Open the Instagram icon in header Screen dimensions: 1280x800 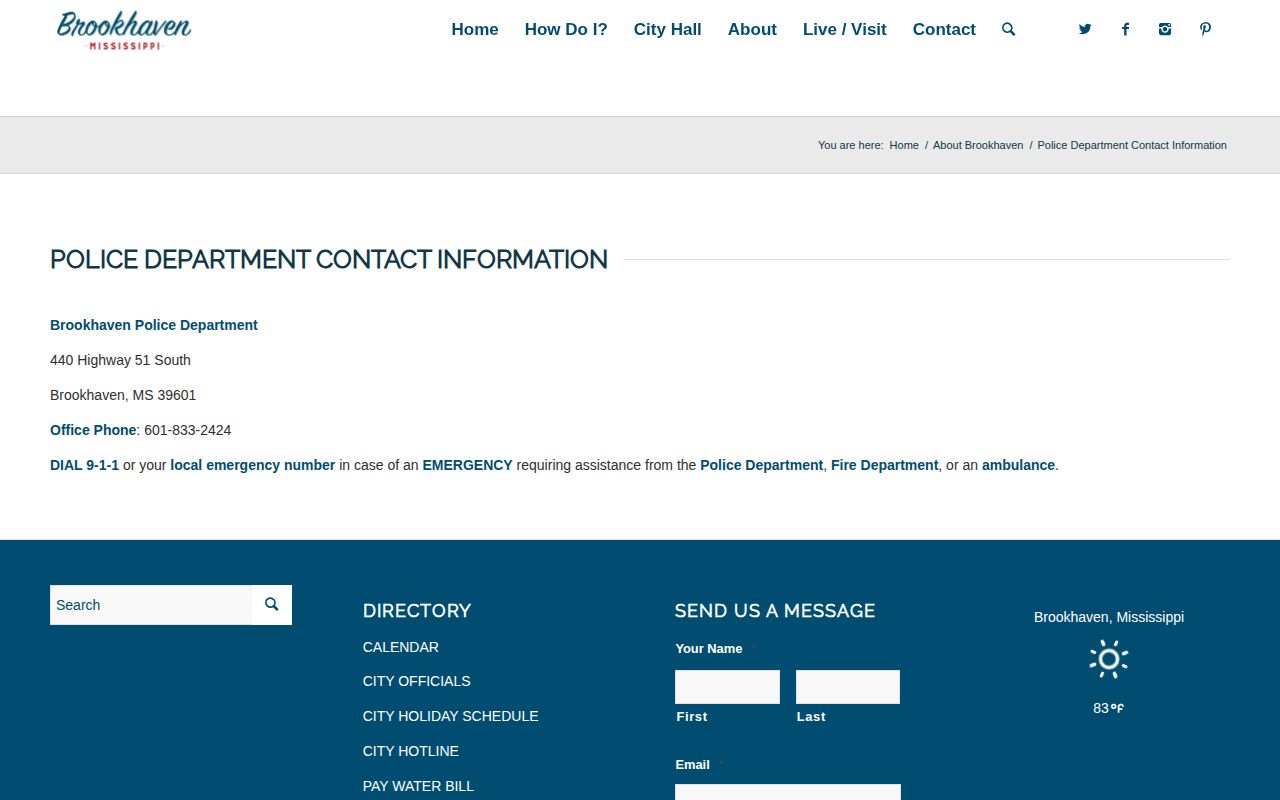(1165, 29)
